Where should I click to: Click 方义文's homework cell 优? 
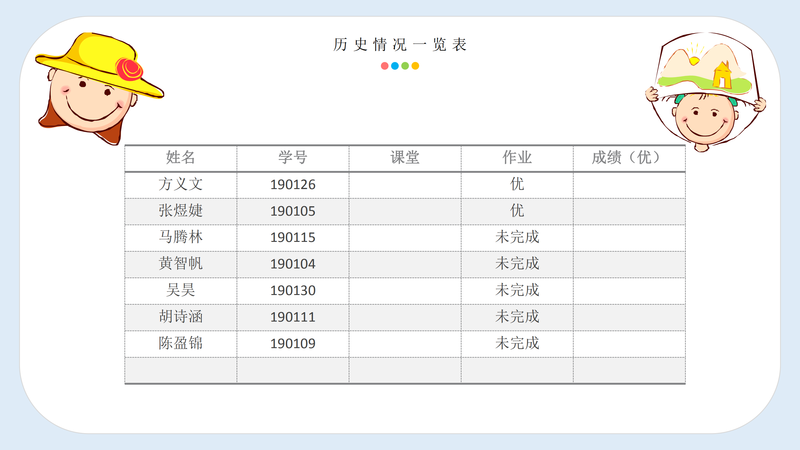pos(517,184)
